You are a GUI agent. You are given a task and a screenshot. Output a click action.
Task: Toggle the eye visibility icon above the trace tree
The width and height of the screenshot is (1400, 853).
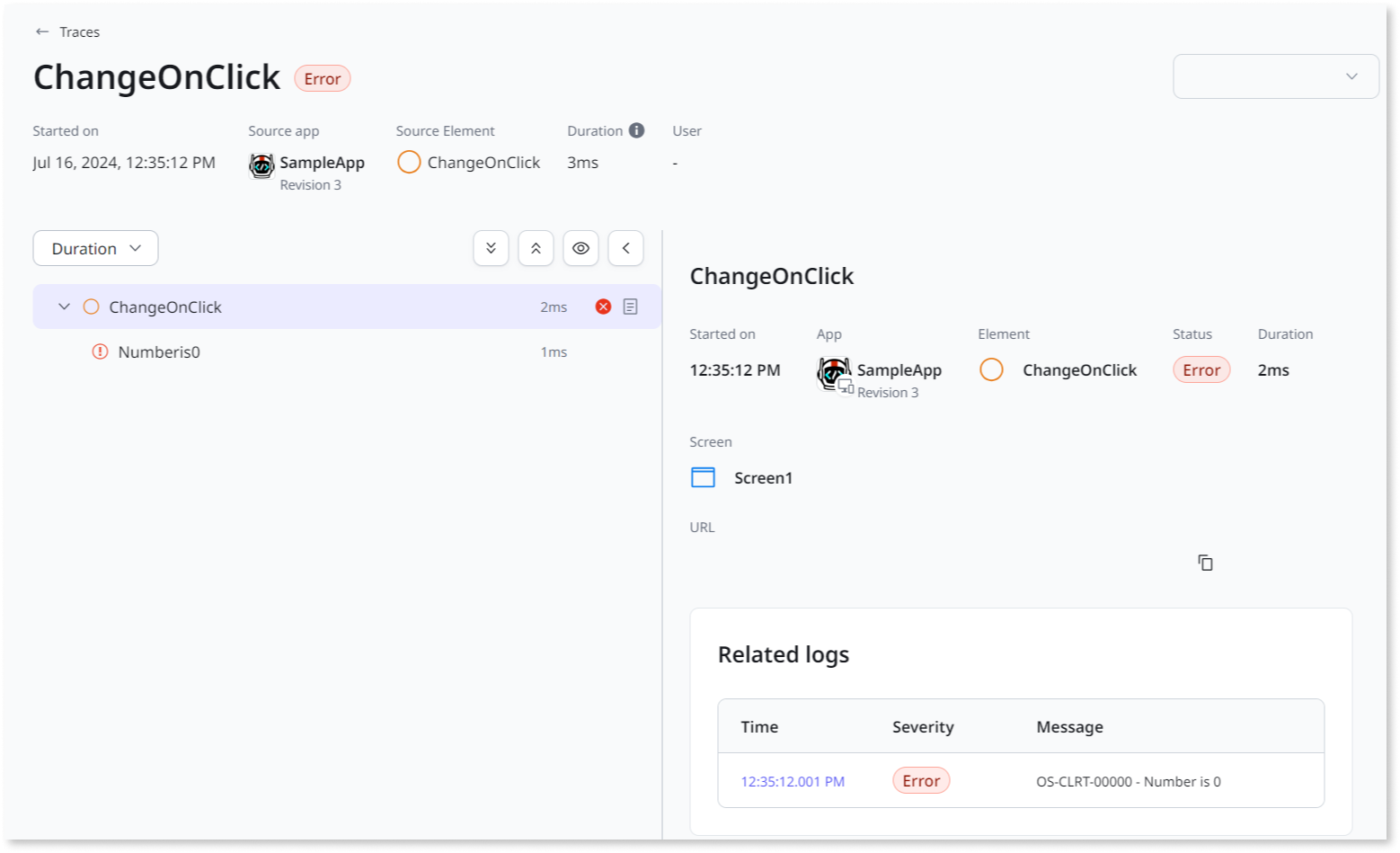pyautogui.click(x=580, y=248)
